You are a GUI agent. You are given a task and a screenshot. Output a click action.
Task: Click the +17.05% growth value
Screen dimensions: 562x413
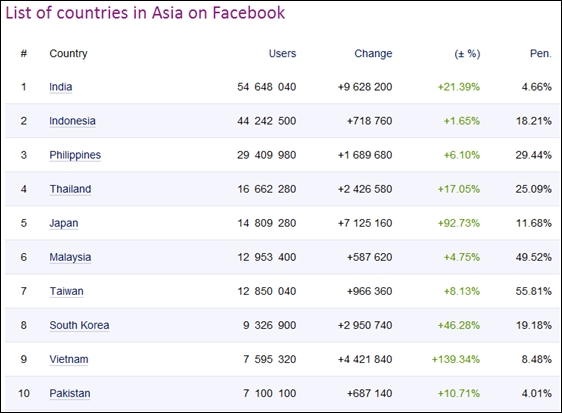pos(458,189)
